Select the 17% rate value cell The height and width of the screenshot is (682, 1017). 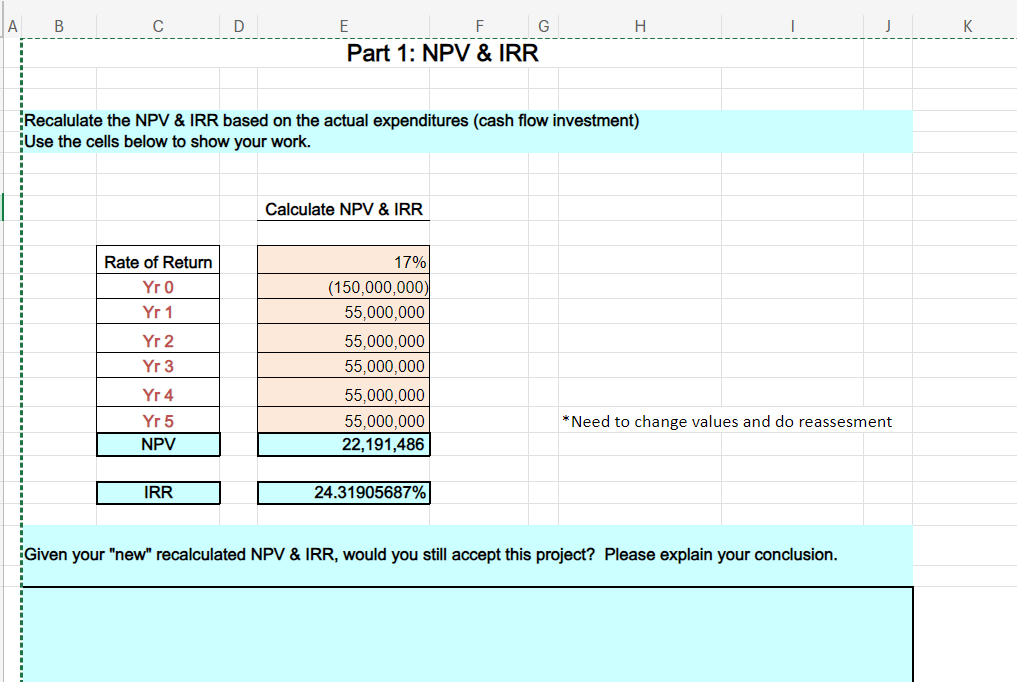coord(343,261)
